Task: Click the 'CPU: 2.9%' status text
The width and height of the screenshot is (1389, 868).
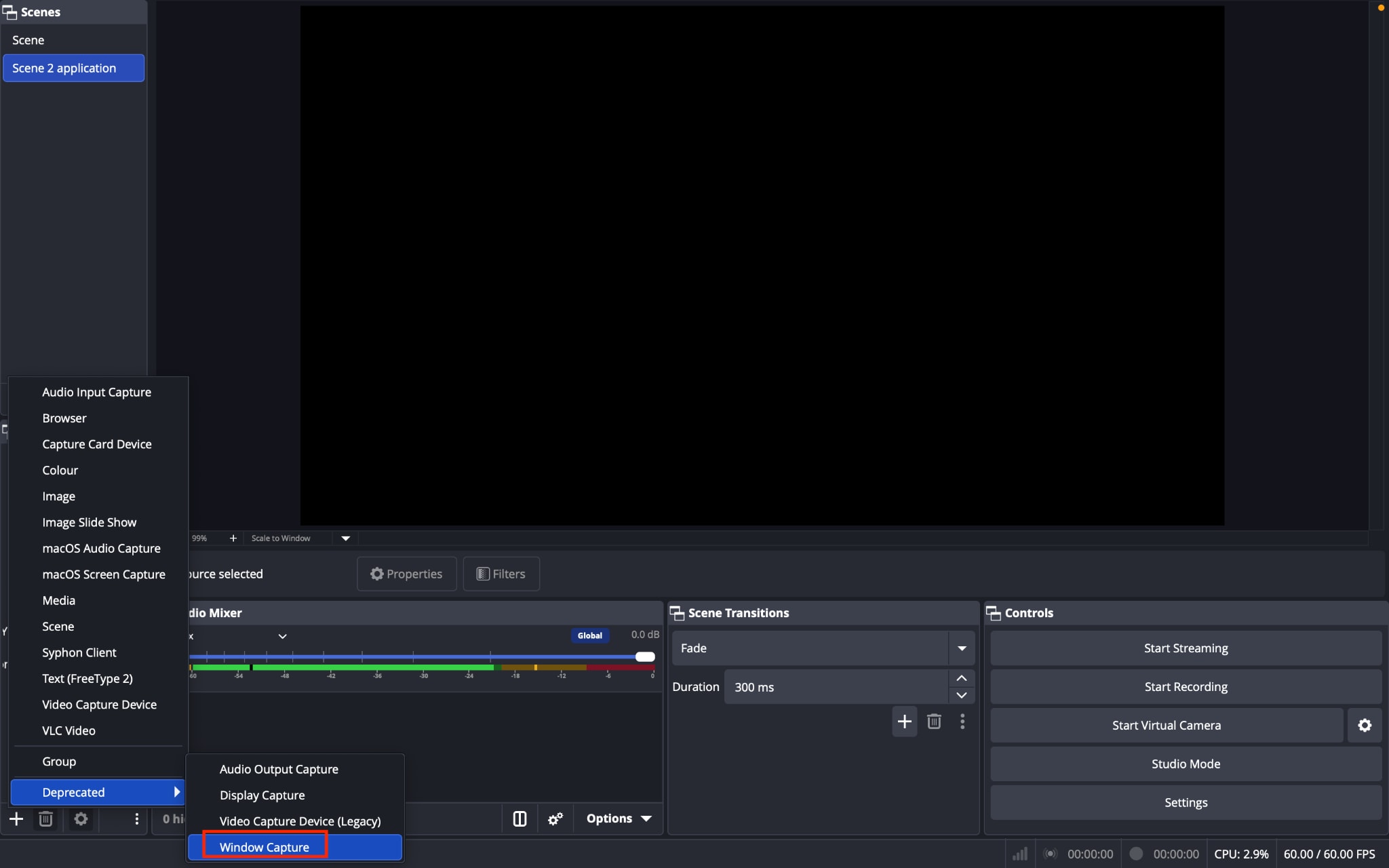Action: click(1241, 854)
